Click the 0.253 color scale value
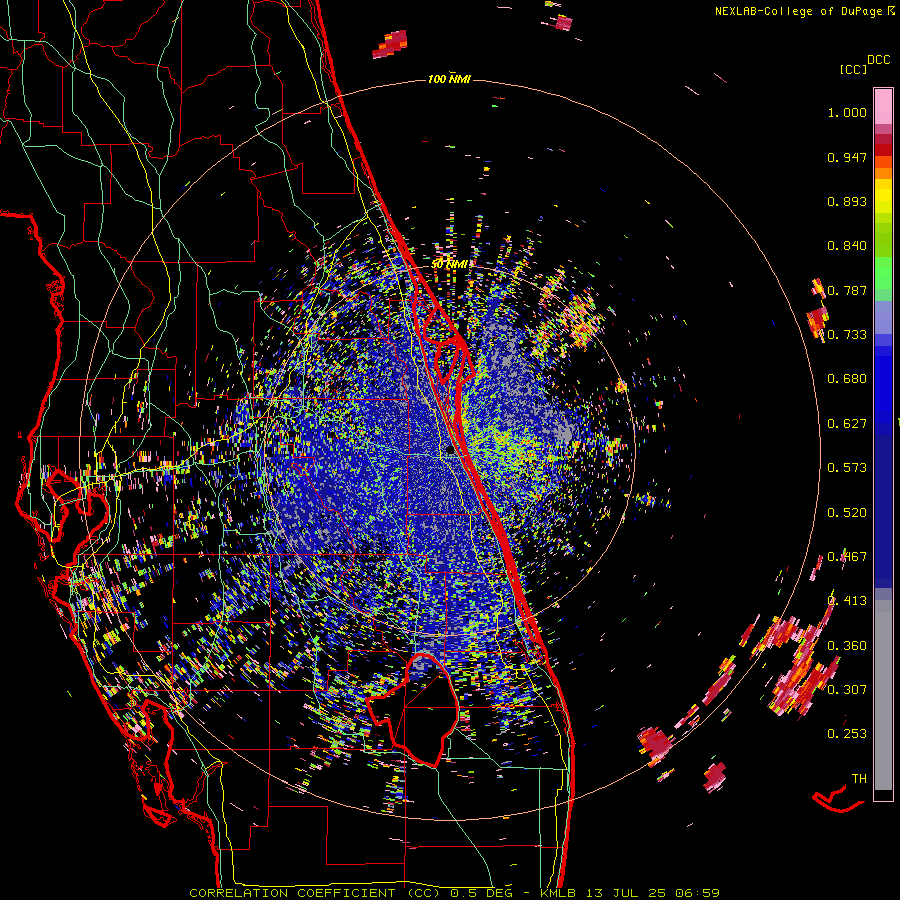Image resolution: width=900 pixels, height=900 pixels. click(x=847, y=734)
